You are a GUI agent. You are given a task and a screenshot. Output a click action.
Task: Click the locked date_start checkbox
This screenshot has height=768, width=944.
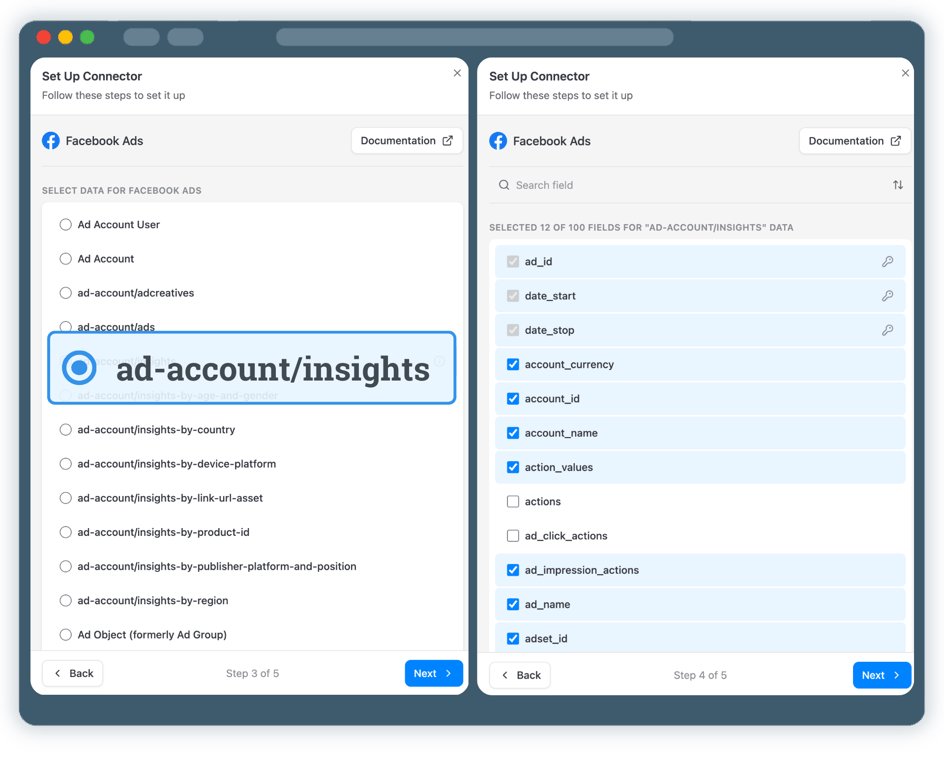click(x=513, y=296)
